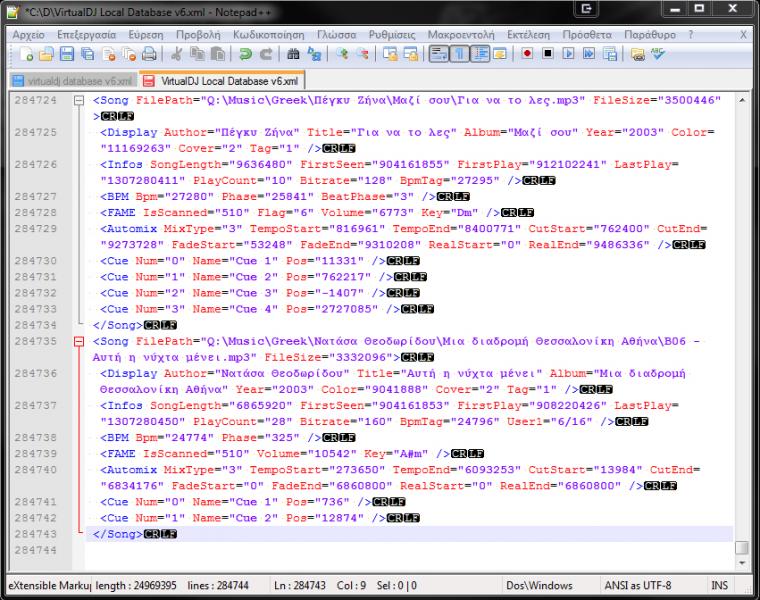
Task: Stop macro recording with the black square
Action: tap(548, 54)
